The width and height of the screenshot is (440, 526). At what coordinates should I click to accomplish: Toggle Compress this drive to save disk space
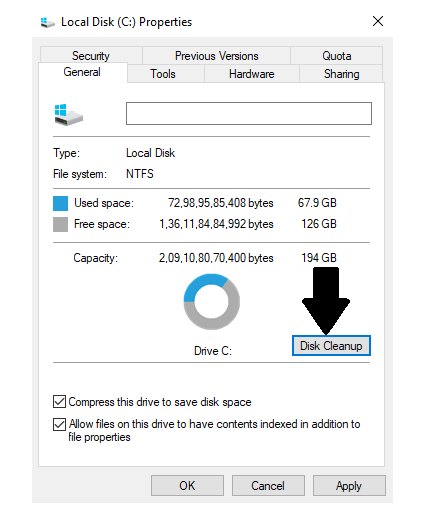pos(59,402)
